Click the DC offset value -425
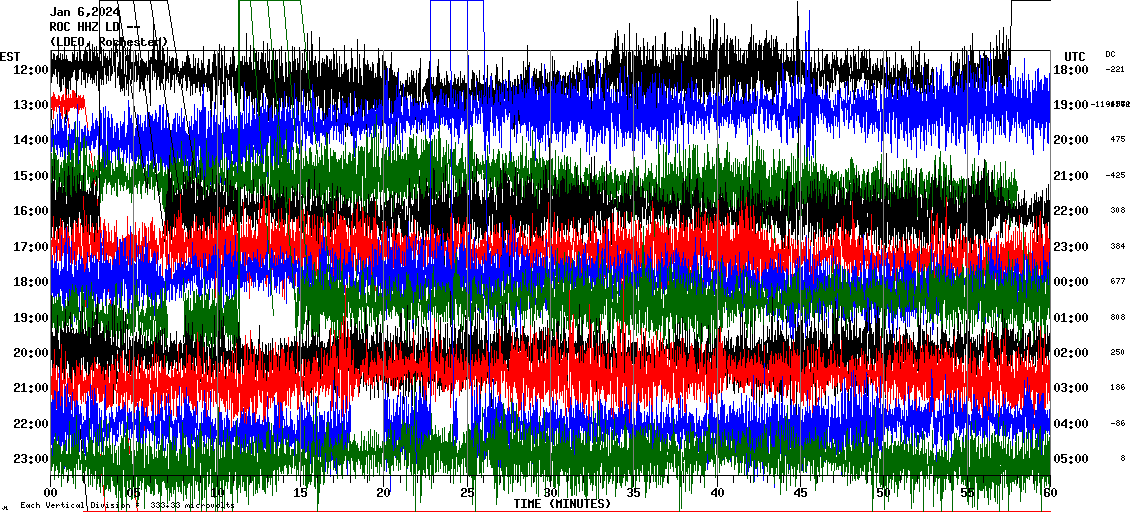The width and height of the screenshot is (1130, 519). (1115, 176)
